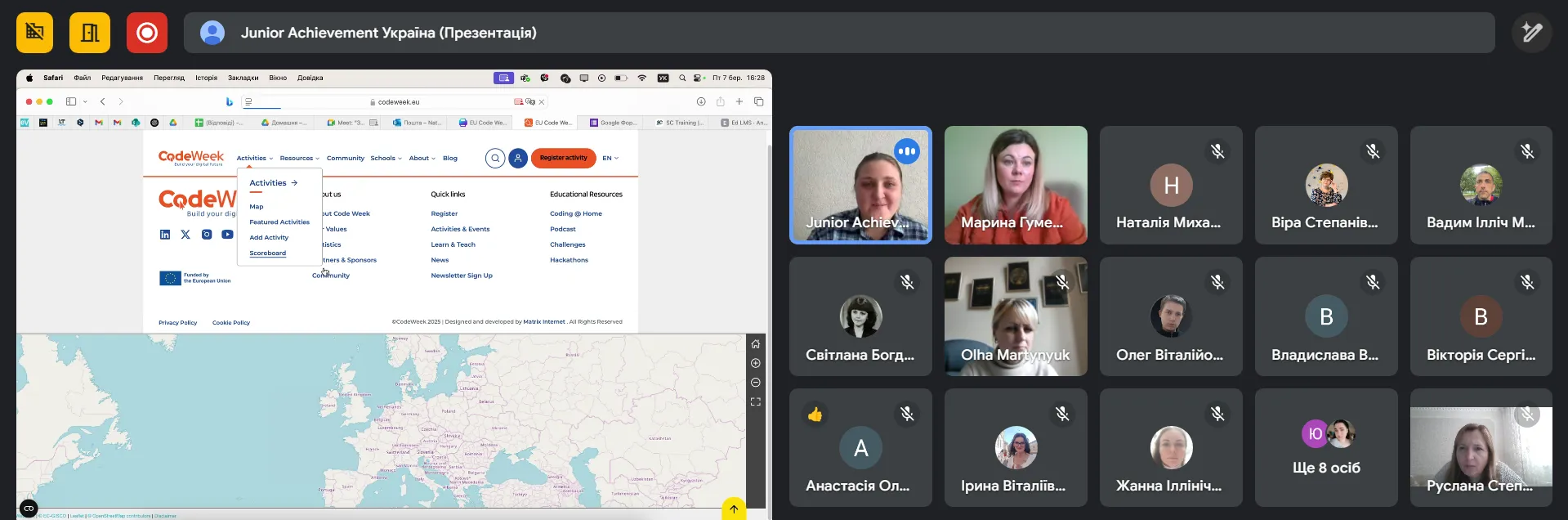
Task: Open the Apple menu
Action: pyautogui.click(x=29, y=78)
